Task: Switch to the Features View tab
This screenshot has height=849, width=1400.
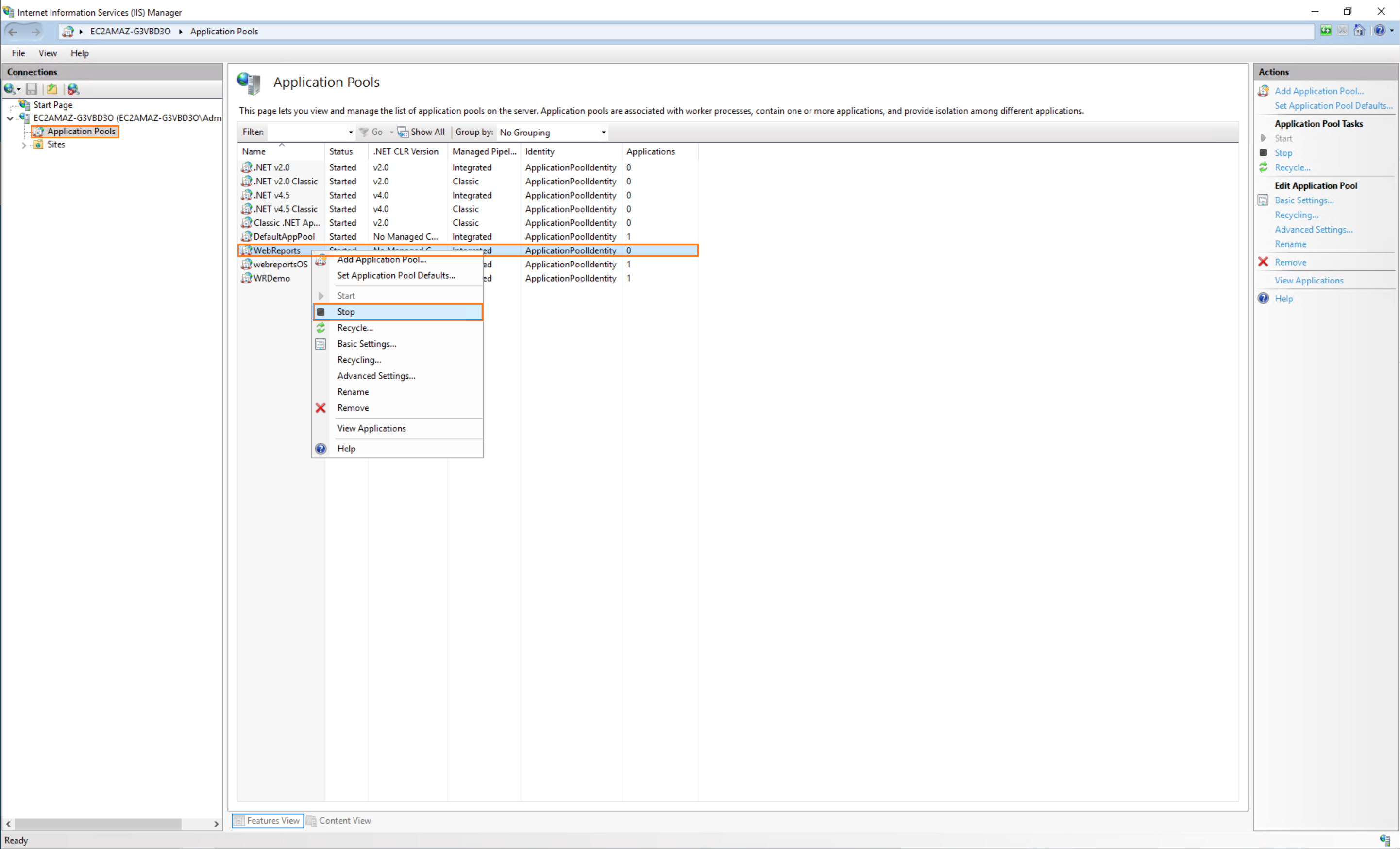Action: [268, 821]
